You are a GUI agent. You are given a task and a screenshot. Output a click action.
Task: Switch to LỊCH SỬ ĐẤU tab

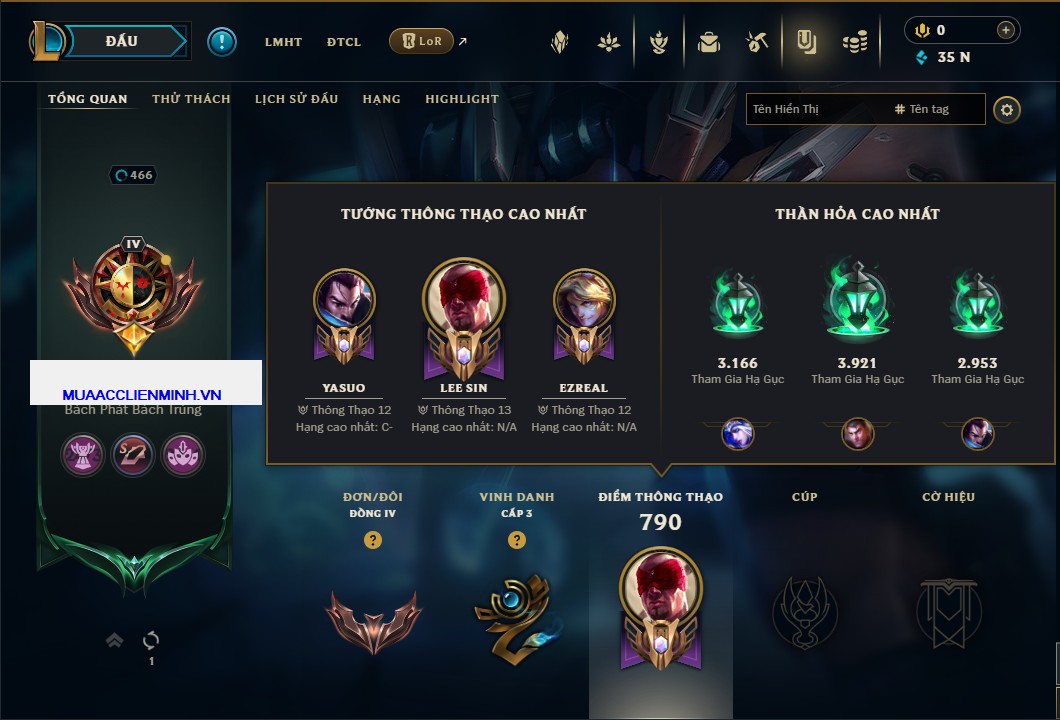(296, 99)
